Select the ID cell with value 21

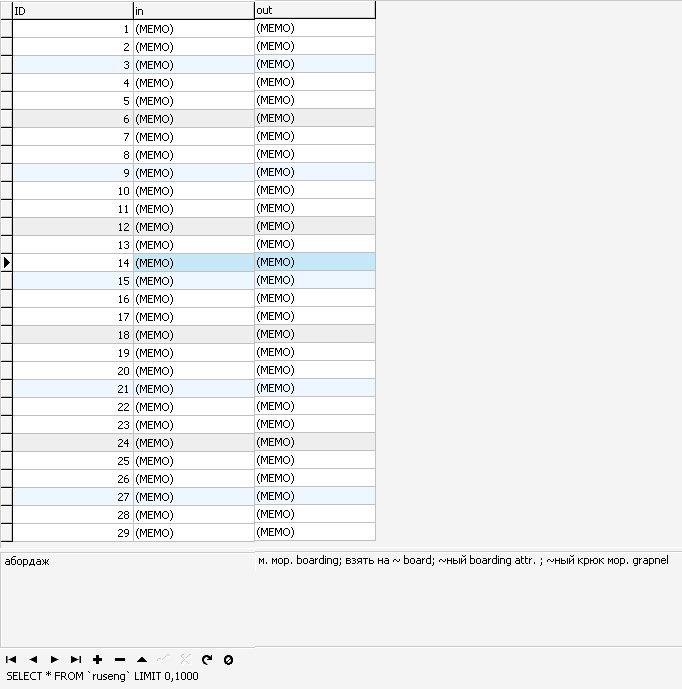pyautogui.click(x=73, y=389)
